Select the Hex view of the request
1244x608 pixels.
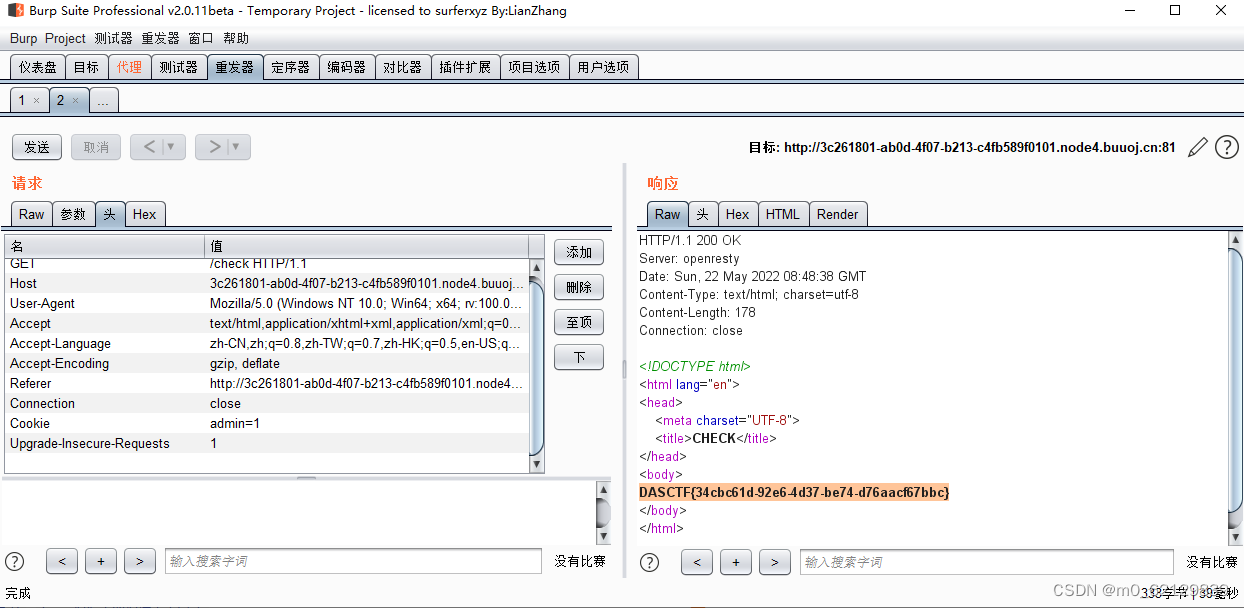tap(144, 213)
